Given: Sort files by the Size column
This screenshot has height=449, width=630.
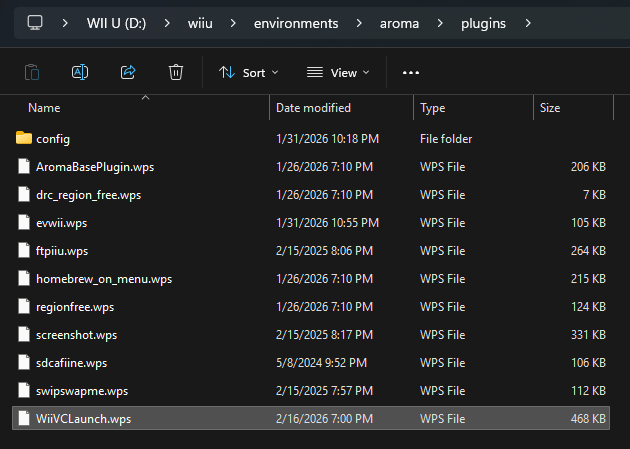Looking at the screenshot, I should point(550,107).
